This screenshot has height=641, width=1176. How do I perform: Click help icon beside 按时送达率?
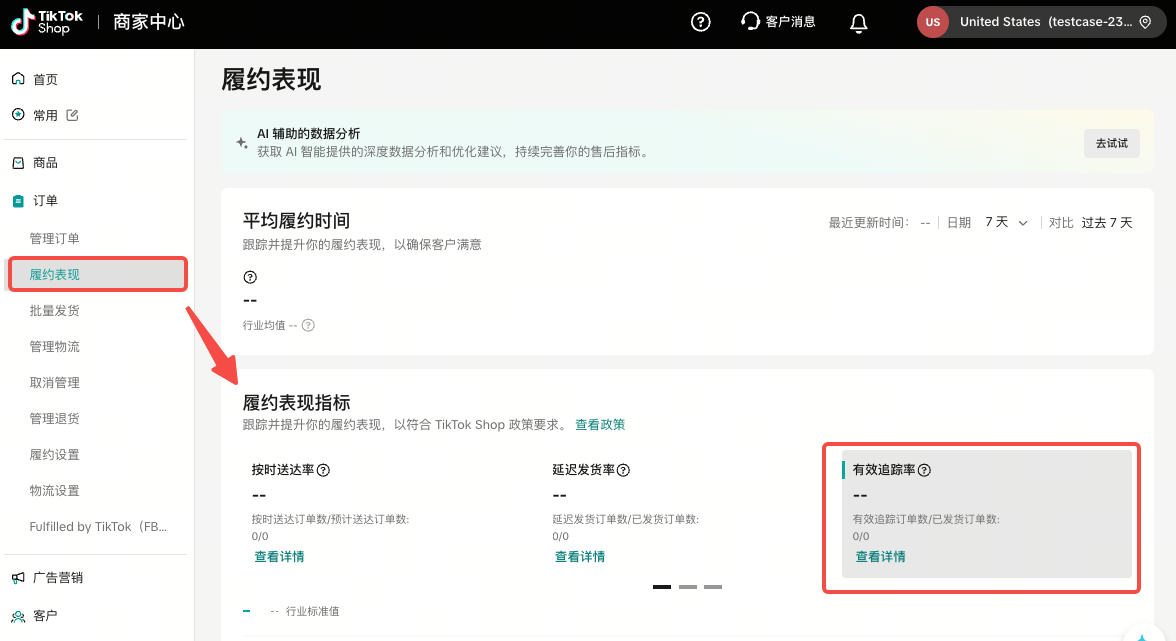click(323, 470)
